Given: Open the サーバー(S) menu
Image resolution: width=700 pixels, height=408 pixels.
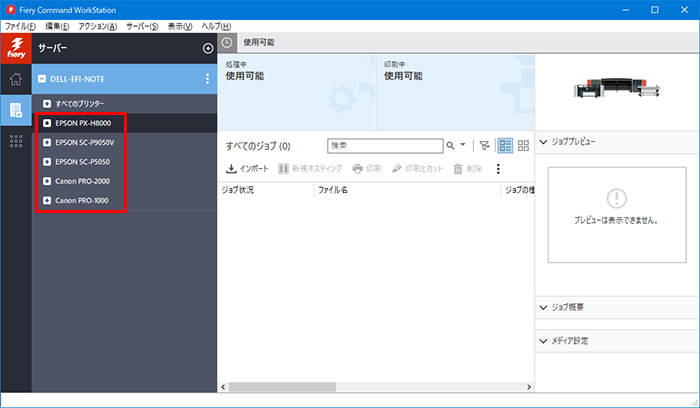Looking at the screenshot, I should tap(142, 26).
